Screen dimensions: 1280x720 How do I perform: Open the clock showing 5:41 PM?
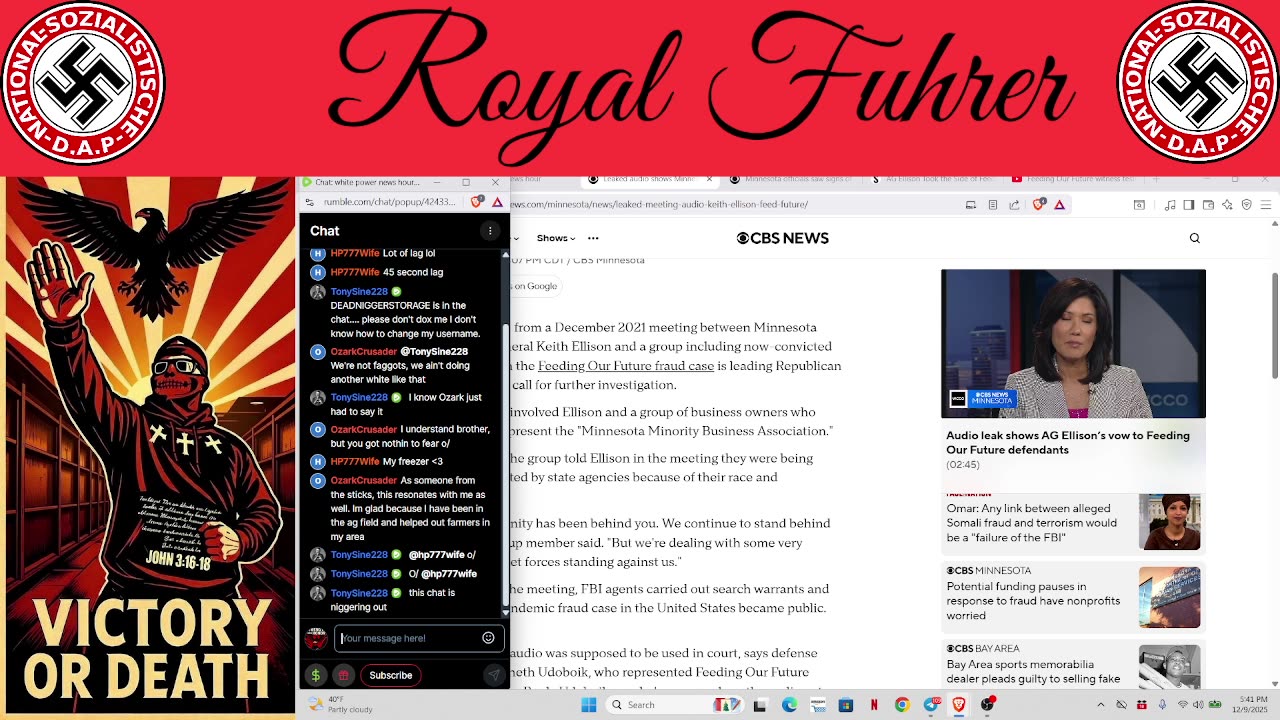coord(1251,705)
